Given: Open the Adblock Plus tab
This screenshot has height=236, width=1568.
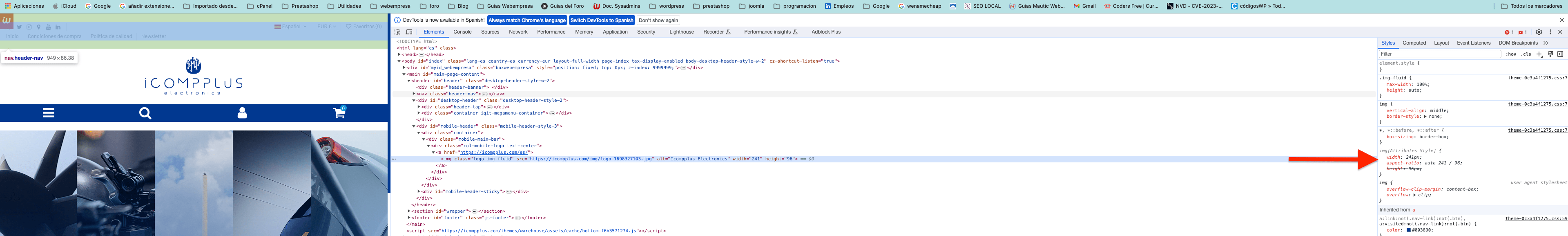Looking at the screenshot, I should [825, 32].
